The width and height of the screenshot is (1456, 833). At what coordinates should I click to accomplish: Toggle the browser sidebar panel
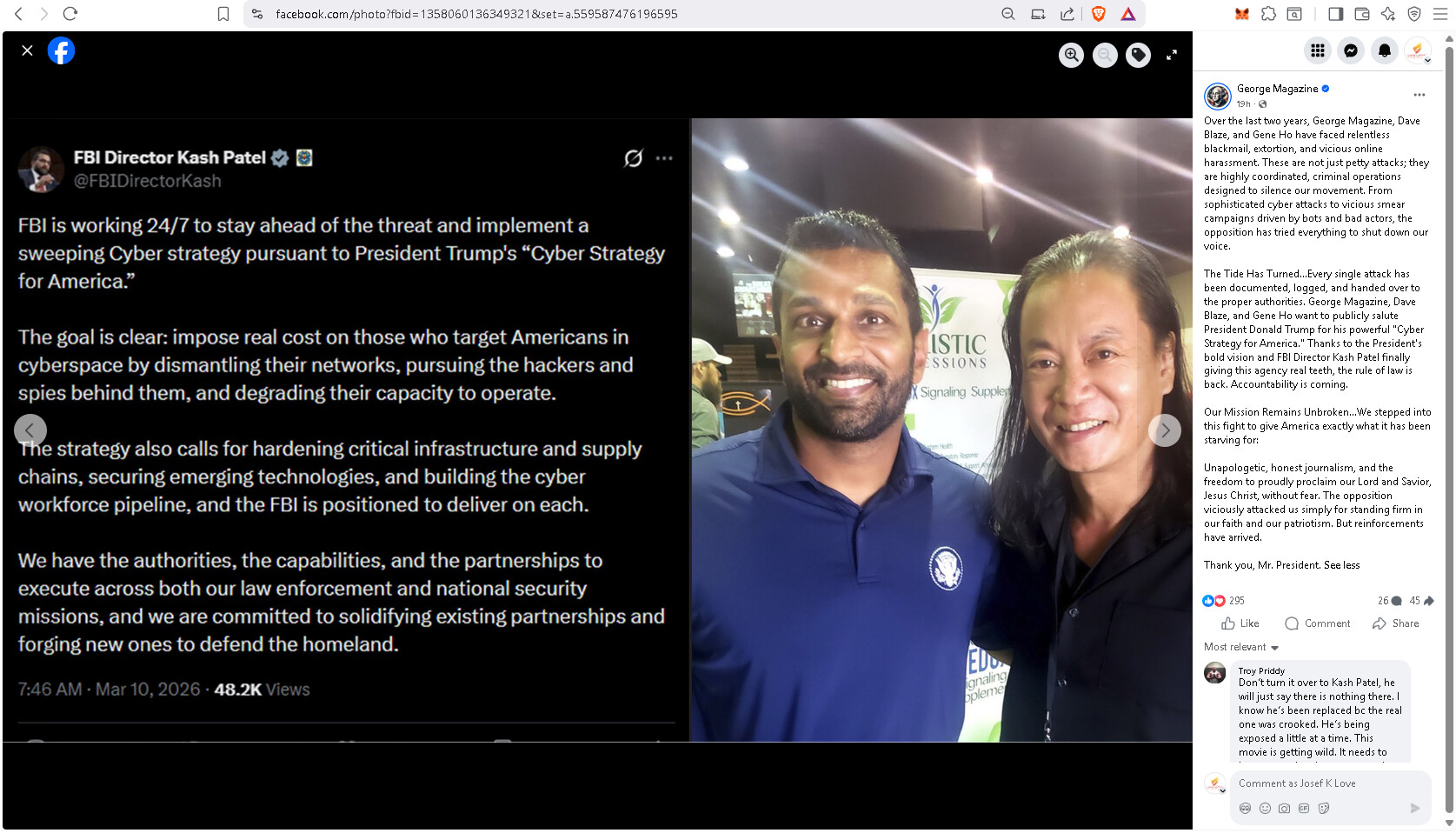(x=1336, y=14)
